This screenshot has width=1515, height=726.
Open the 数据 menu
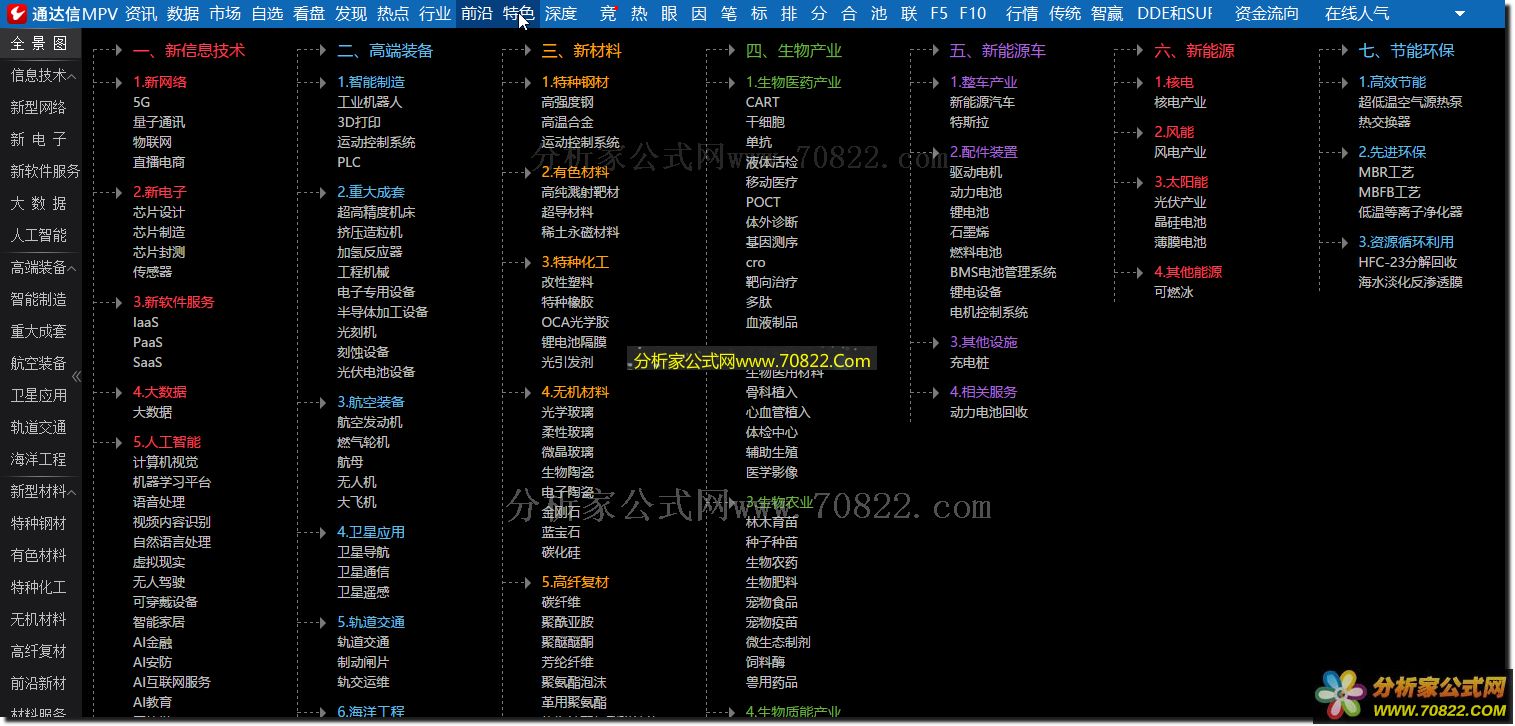[183, 14]
